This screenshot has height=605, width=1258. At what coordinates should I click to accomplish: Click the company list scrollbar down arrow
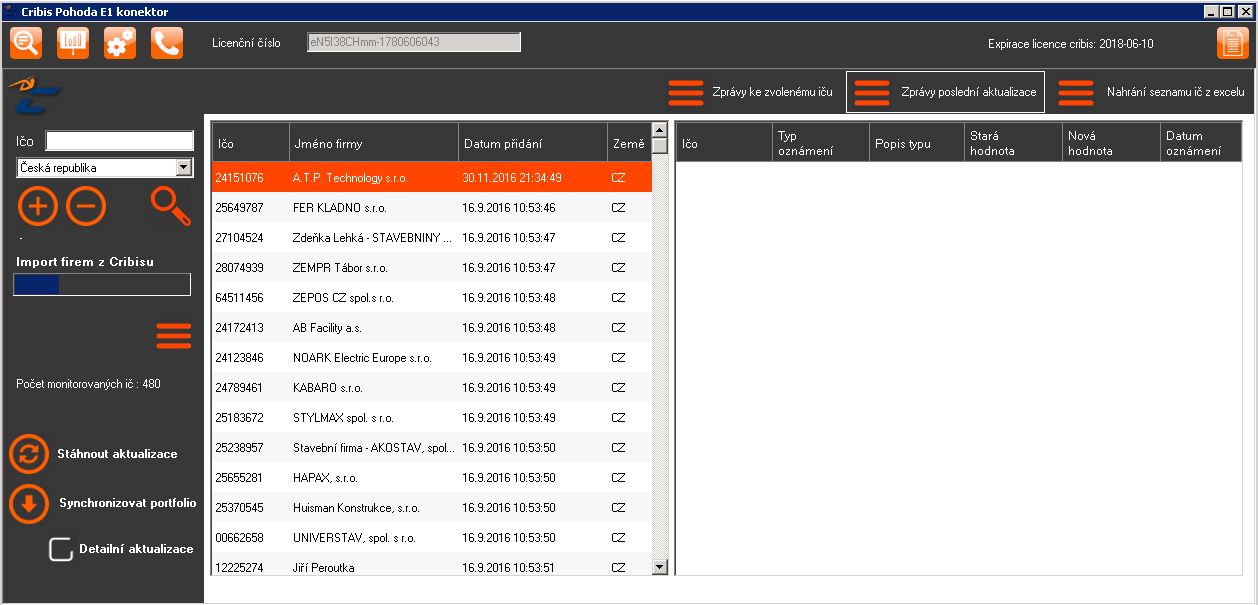coord(659,567)
